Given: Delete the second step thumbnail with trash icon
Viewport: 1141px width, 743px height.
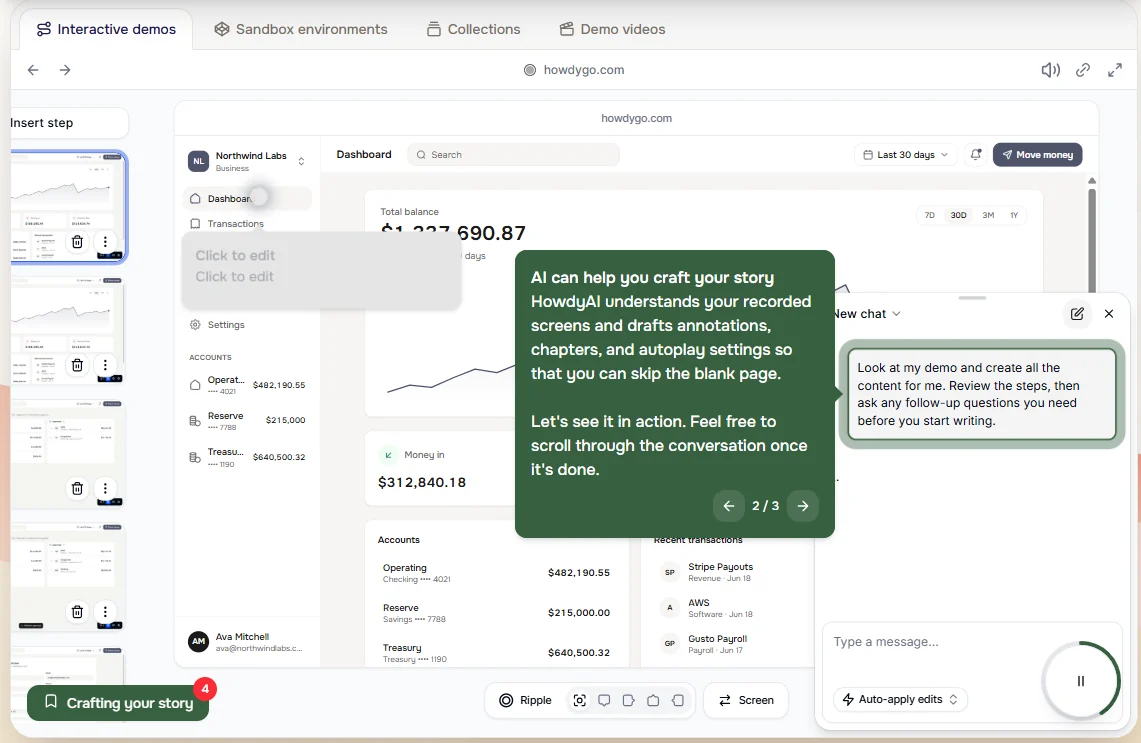Looking at the screenshot, I should click(77, 365).
